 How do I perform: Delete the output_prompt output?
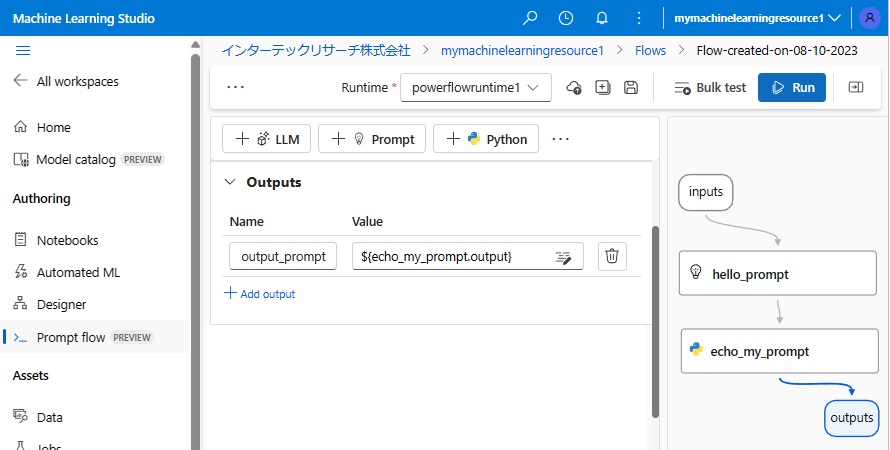(612, 256)
